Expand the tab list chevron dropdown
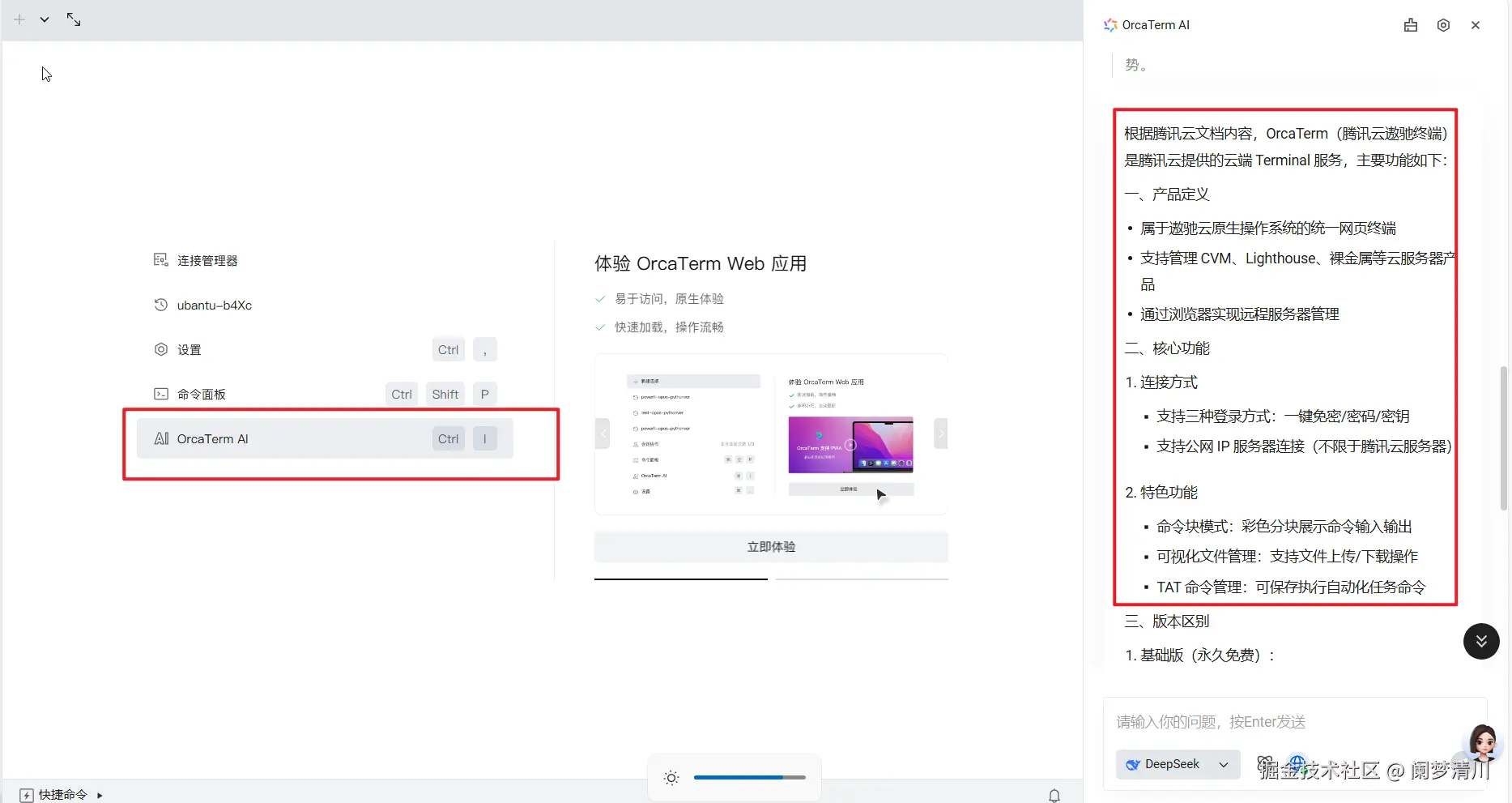 tap(45, 19)
